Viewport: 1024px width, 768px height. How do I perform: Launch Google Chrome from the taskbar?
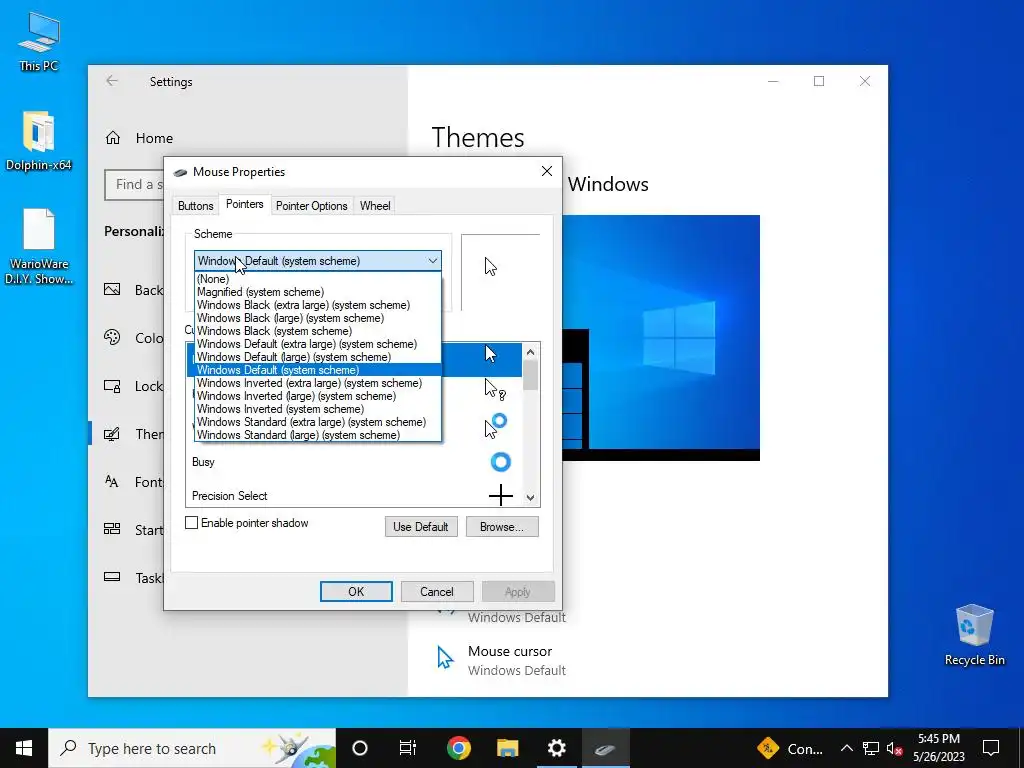[x=458, y=748]
